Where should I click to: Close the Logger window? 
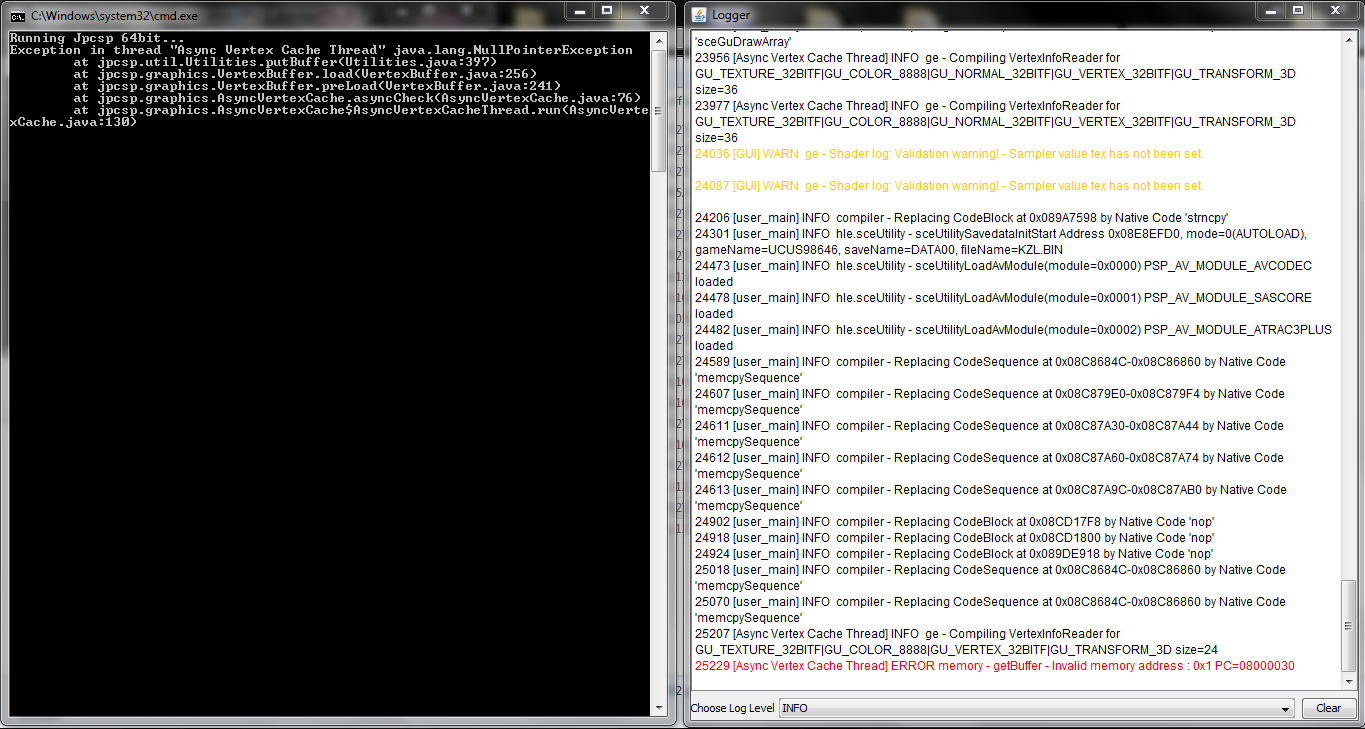click(x=1333, y=10)
